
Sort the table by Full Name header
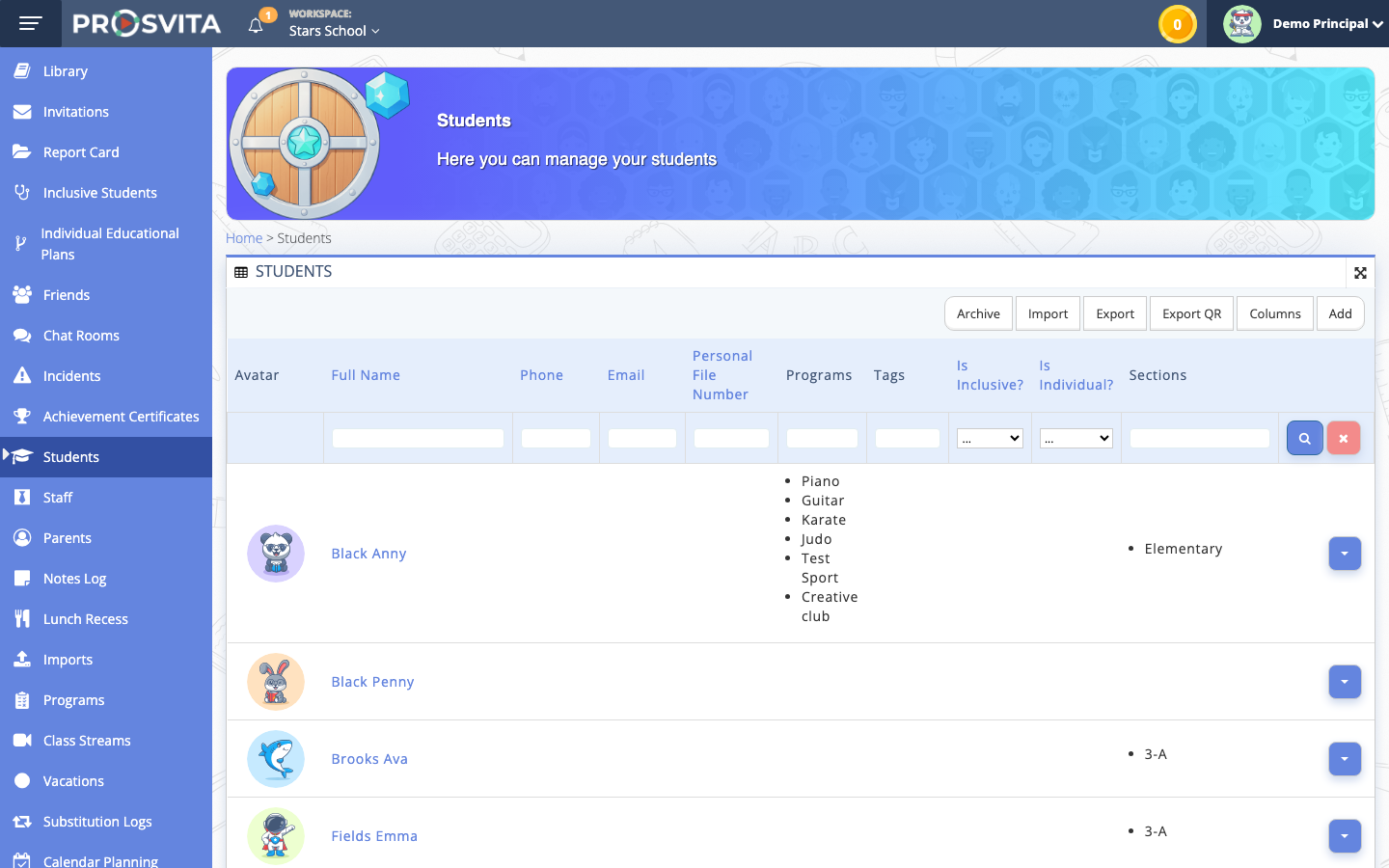coord(366,375)
